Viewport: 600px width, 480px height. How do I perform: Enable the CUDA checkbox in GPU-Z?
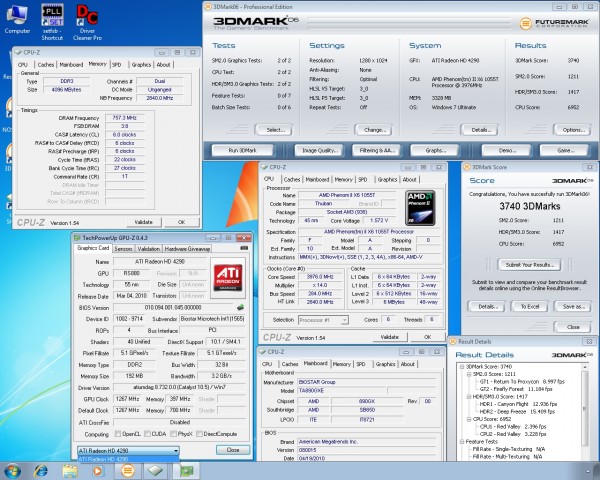pos(147,434)
